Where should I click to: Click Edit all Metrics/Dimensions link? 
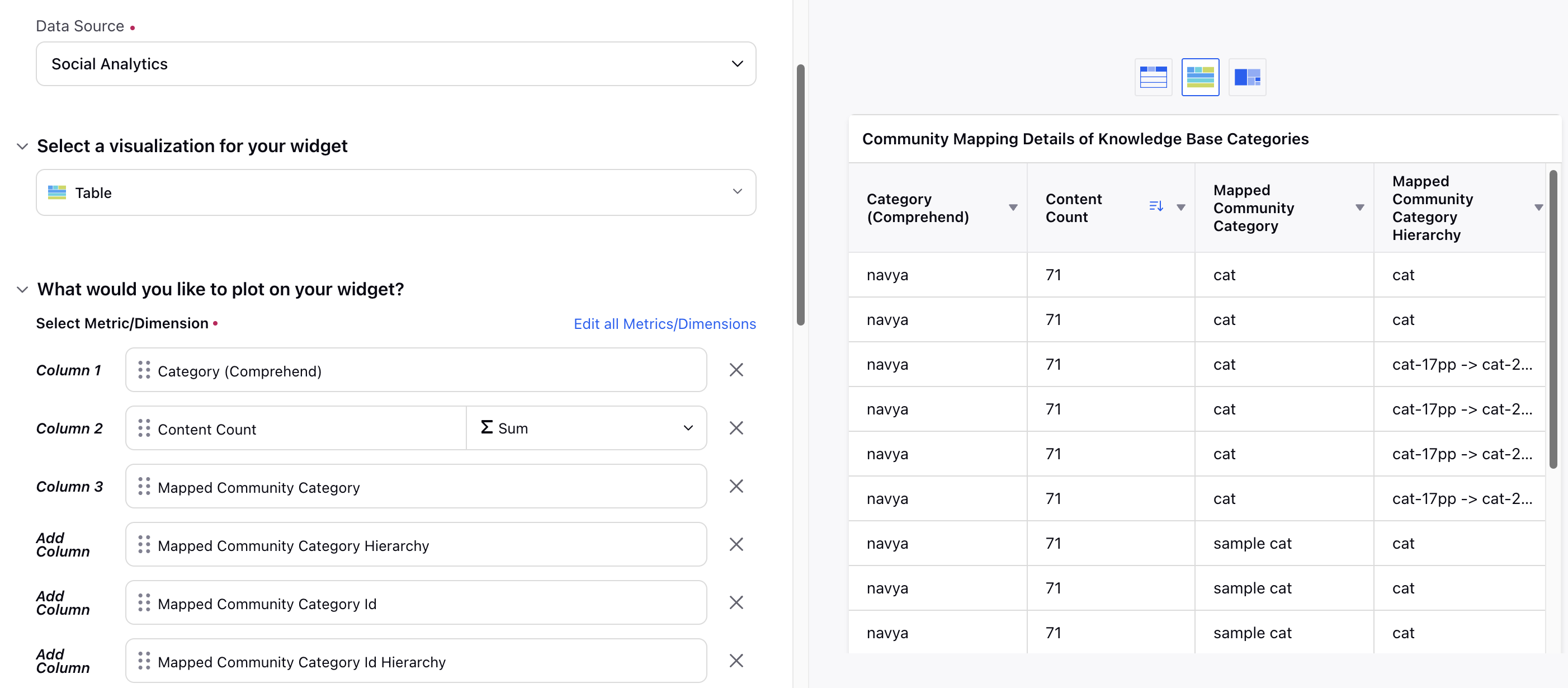(x=665, y=324)
